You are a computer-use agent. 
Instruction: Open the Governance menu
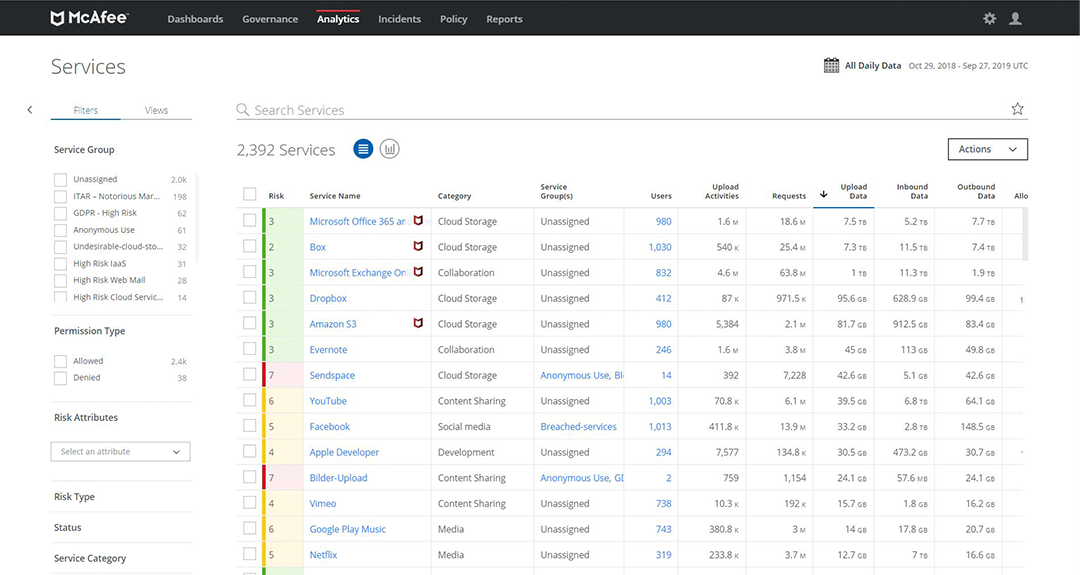[x=270, y=19]
